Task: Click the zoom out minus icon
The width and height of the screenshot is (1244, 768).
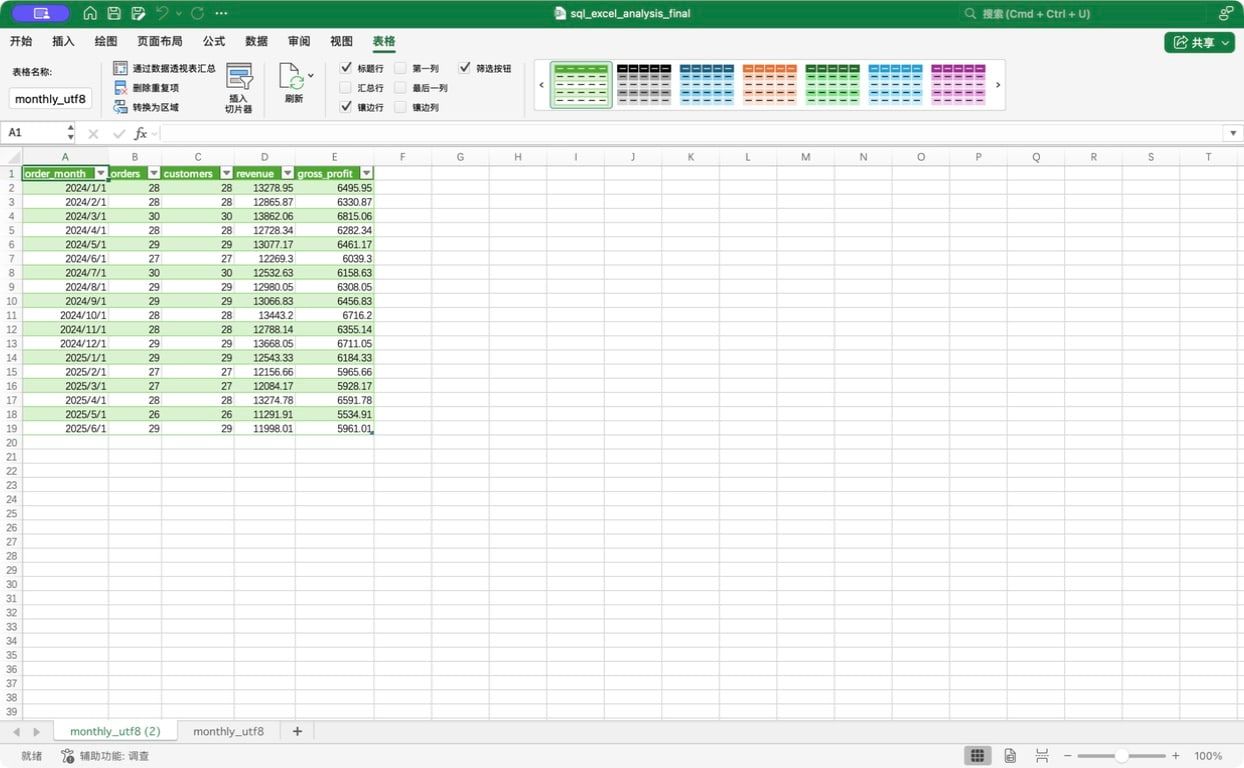Action: click(x=1067, y=756)
